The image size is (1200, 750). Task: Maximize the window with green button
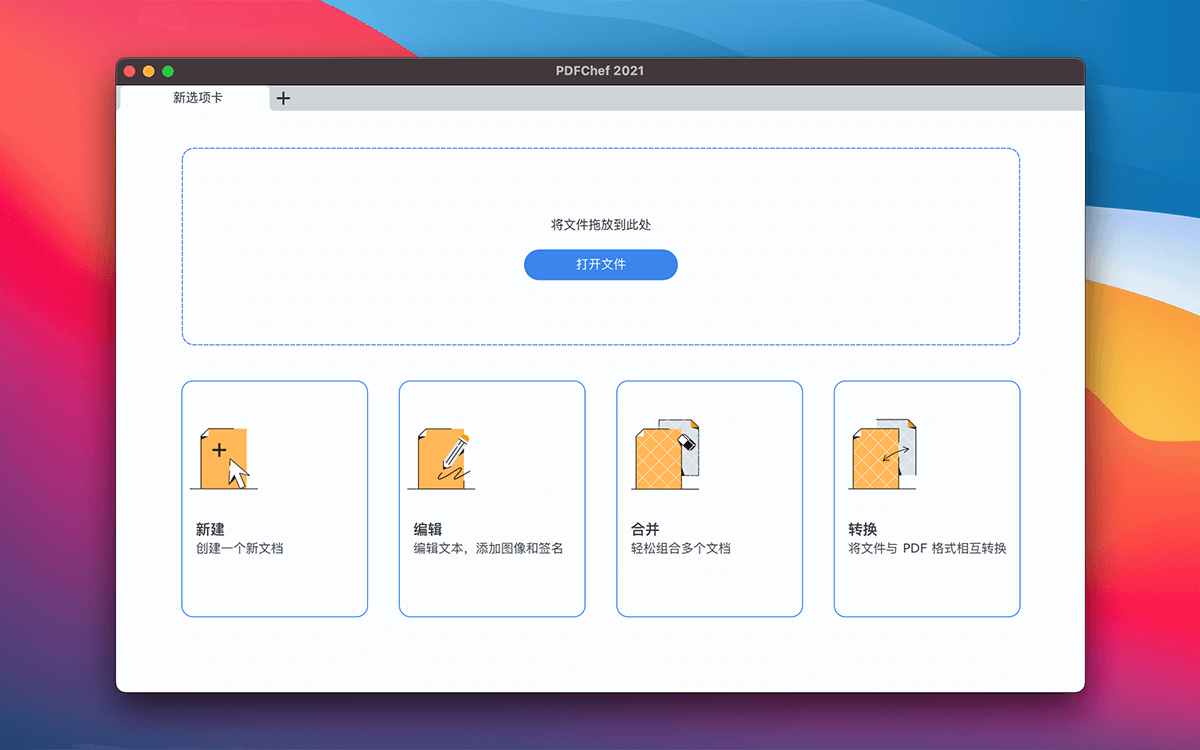click(x=168, y=71)
